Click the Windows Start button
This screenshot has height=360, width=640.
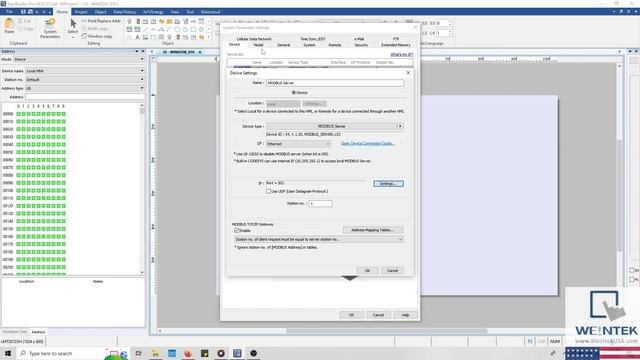click(8, 353)
